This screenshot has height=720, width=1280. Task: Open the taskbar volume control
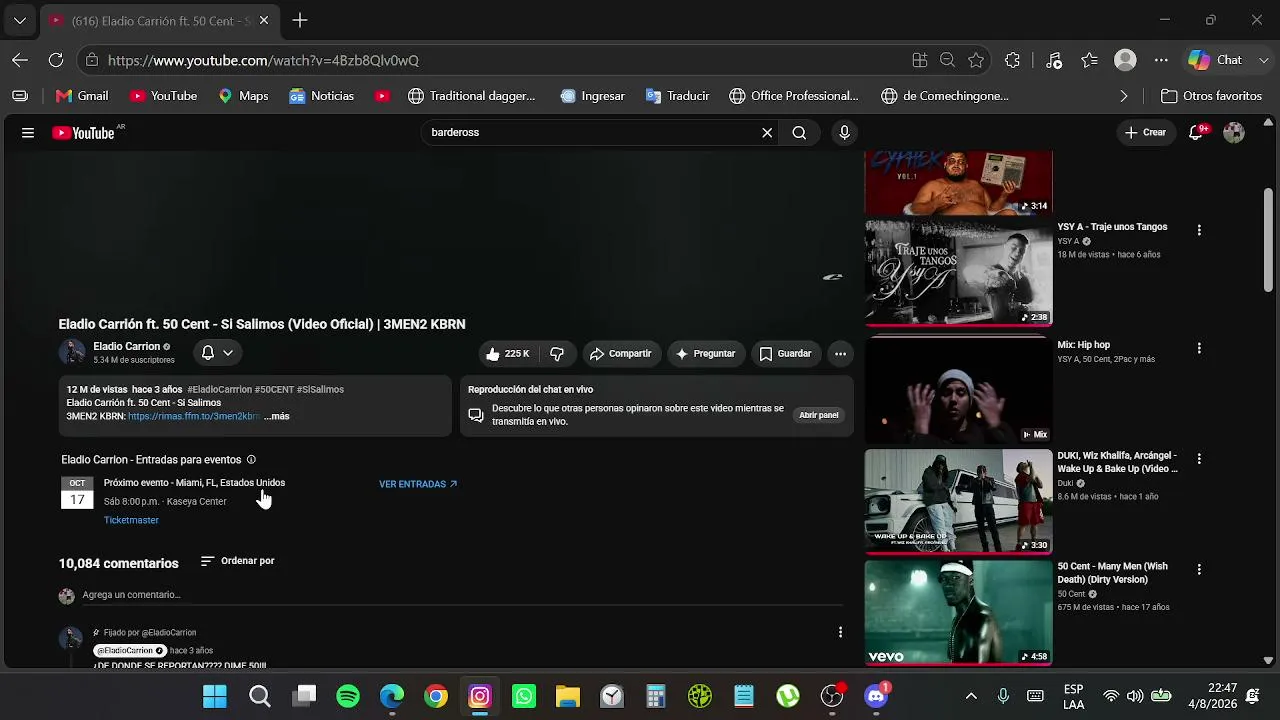[1135, 696]
